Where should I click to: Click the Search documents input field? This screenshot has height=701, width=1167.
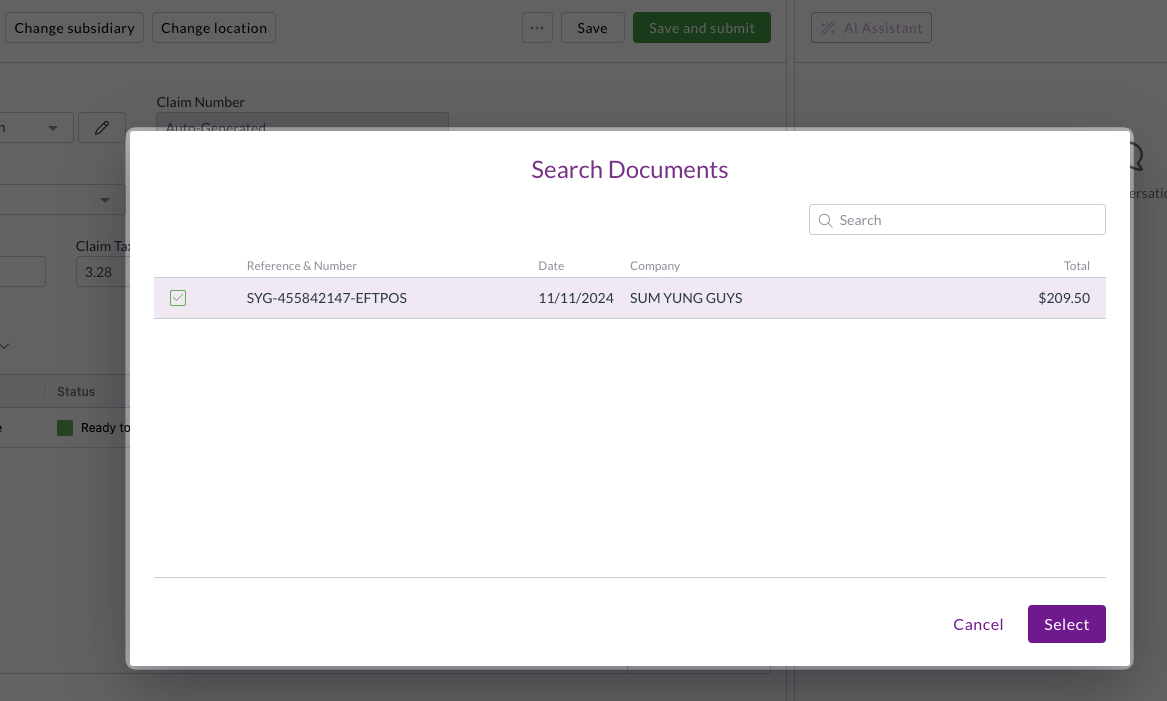click(x=957, y=220)
